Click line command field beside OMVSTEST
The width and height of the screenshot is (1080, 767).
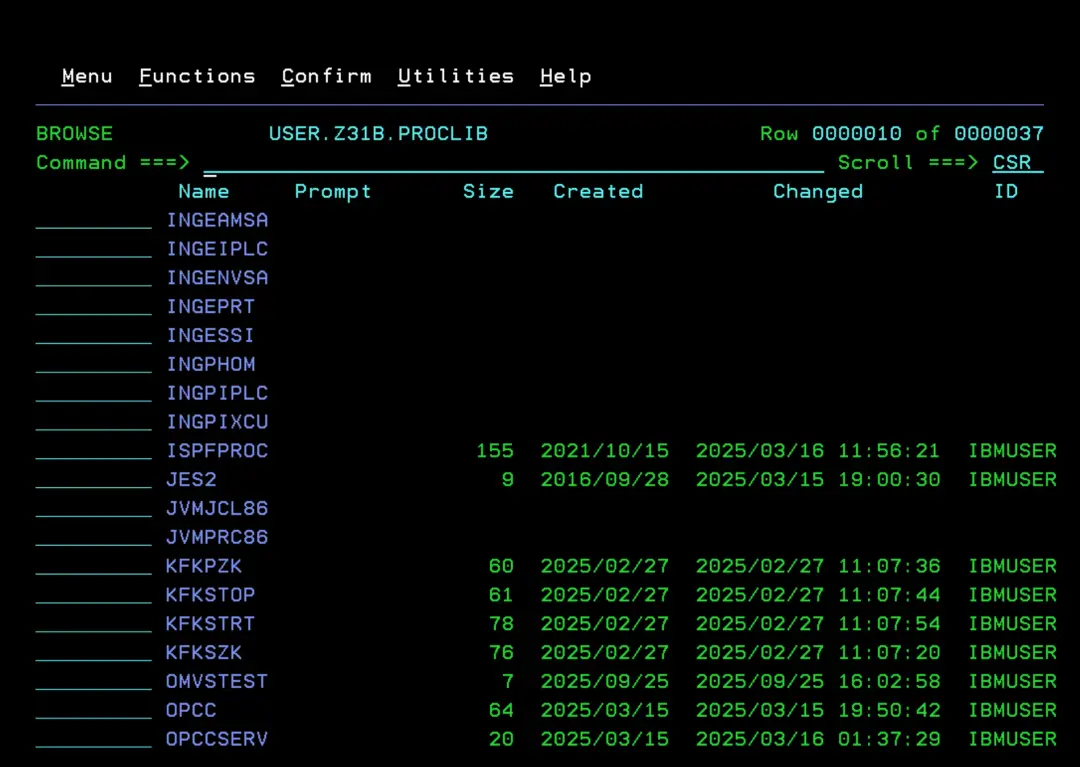[x=94, y=682]
